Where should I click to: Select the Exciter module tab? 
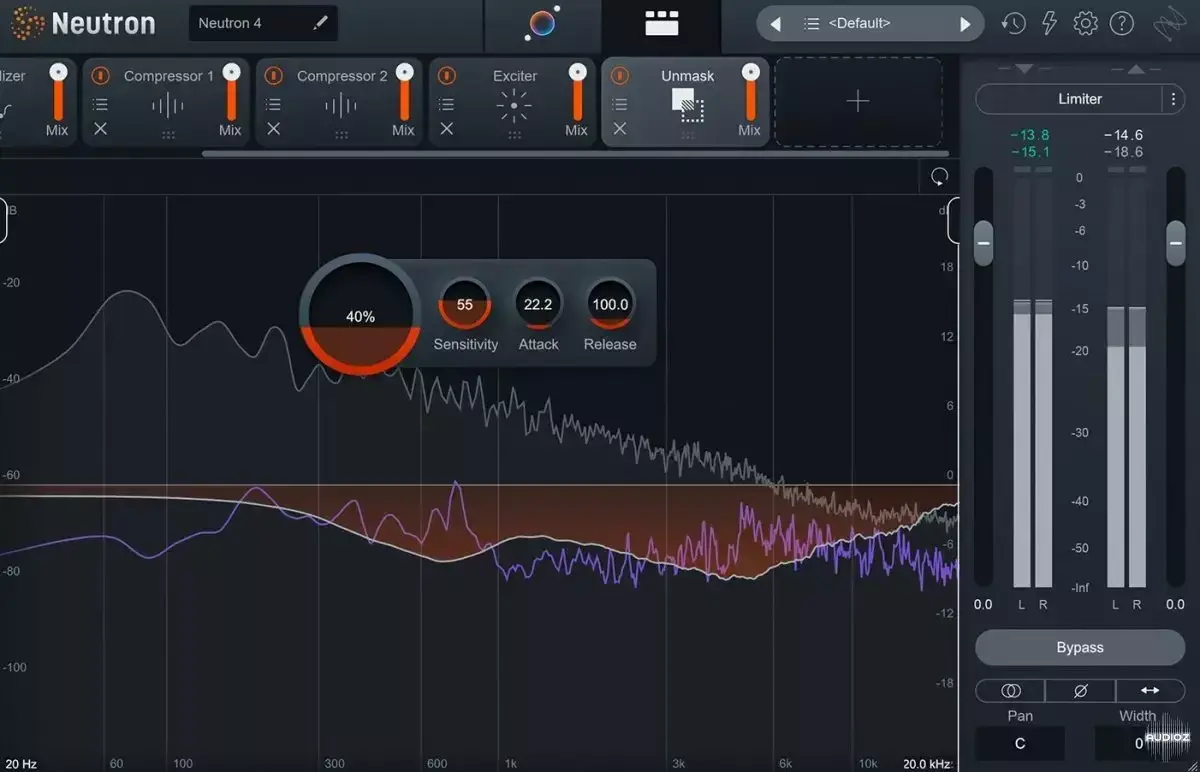(511, 102)
